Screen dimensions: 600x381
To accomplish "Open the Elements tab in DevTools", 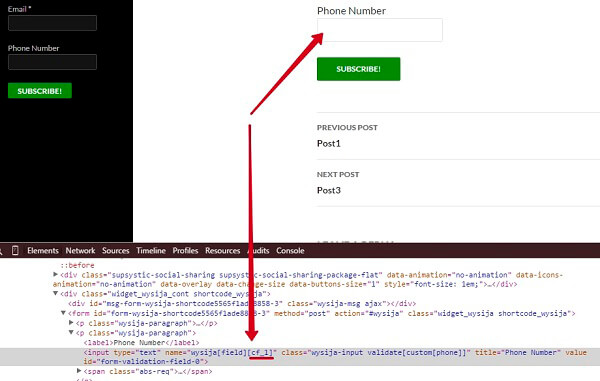I will 43,251.
